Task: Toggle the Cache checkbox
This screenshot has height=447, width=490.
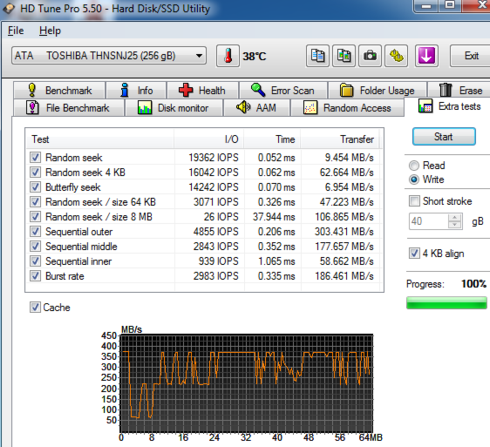Action: click(35, 307)
